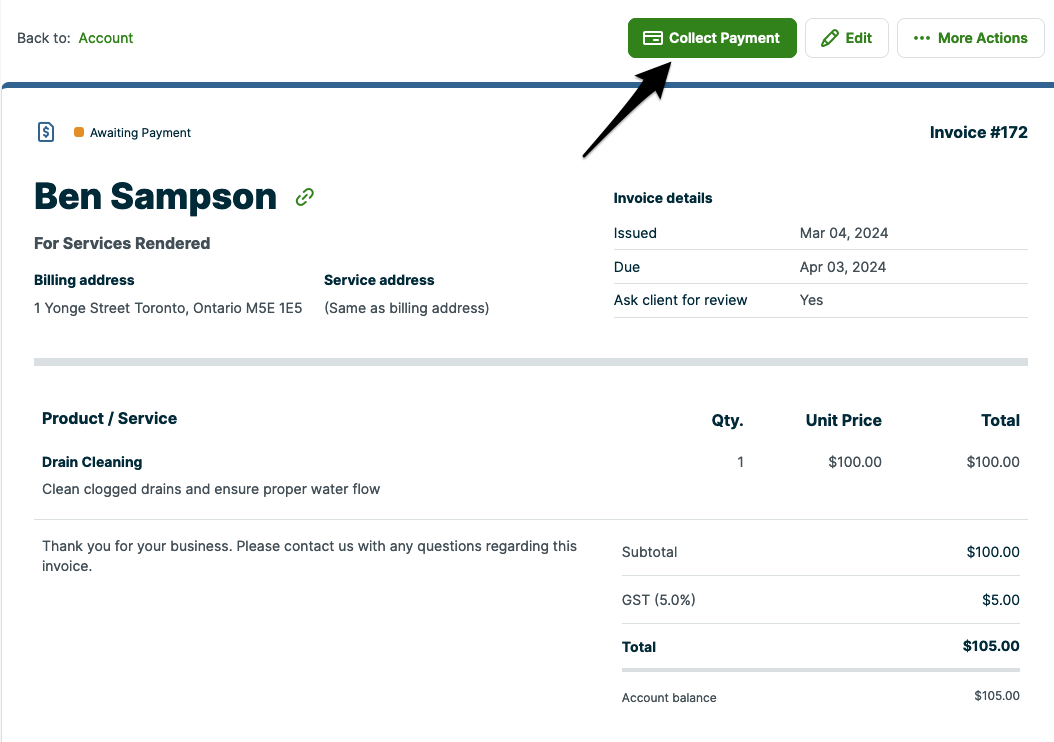Select the Total amount of $105.00

click(x=991, y=646)
